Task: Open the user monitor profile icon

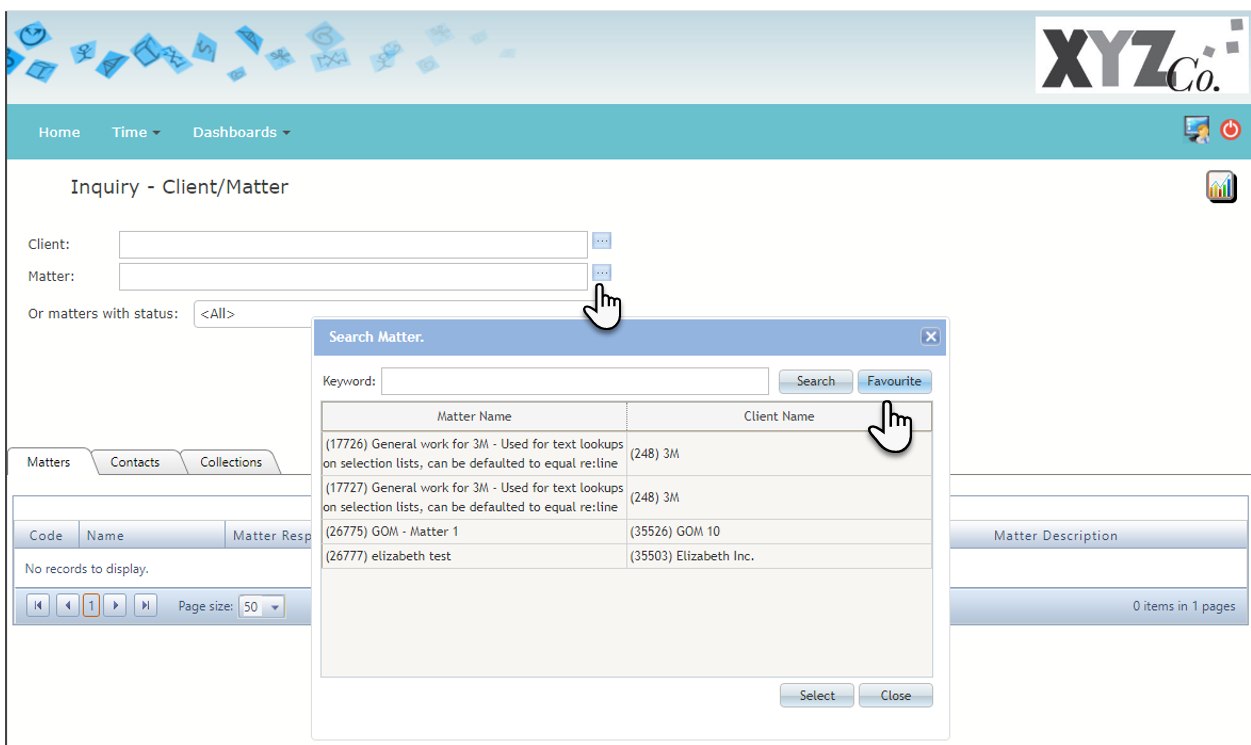Action: pyautogui.click(x=1196, y=130)
